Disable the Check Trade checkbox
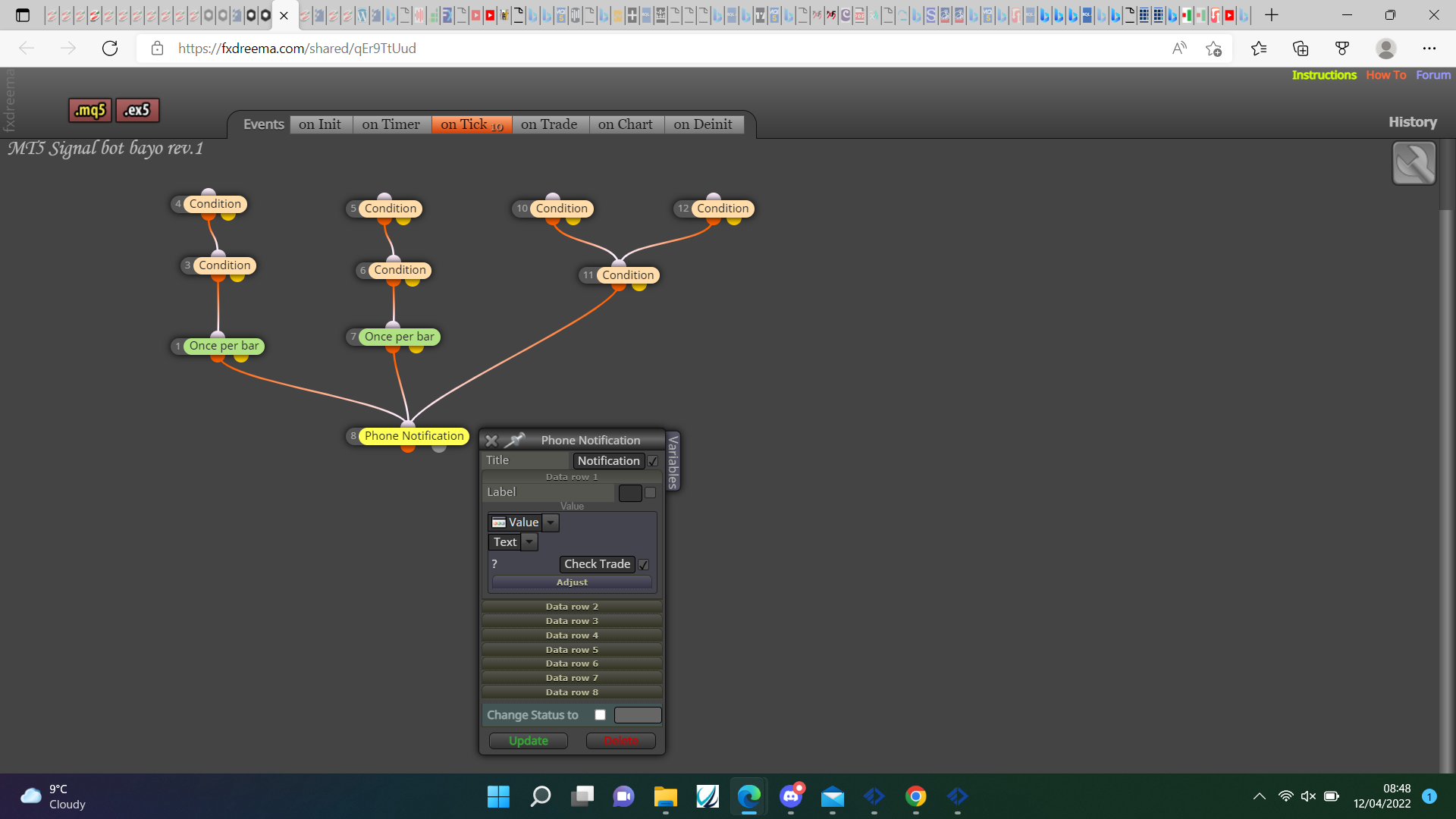Image resolution: width=1456 pixels, height=819 pixels. [643, 565]
